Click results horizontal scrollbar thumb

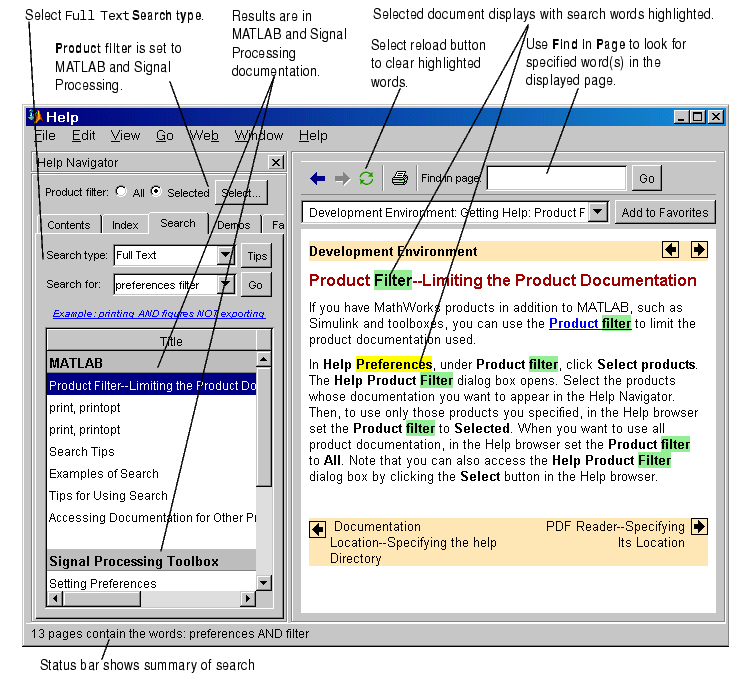(101, 598)
